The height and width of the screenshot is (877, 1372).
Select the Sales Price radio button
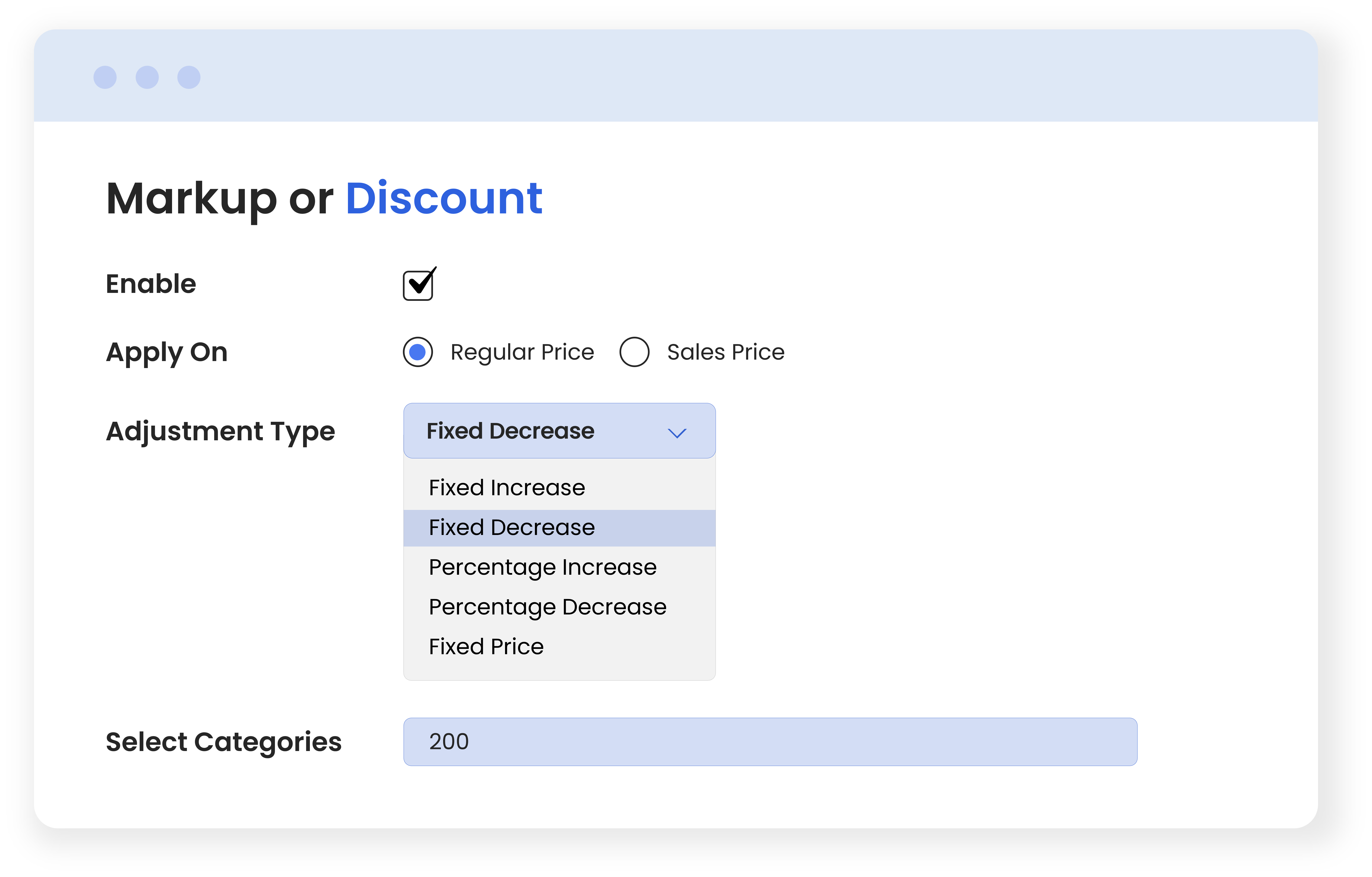coord(634,352)
